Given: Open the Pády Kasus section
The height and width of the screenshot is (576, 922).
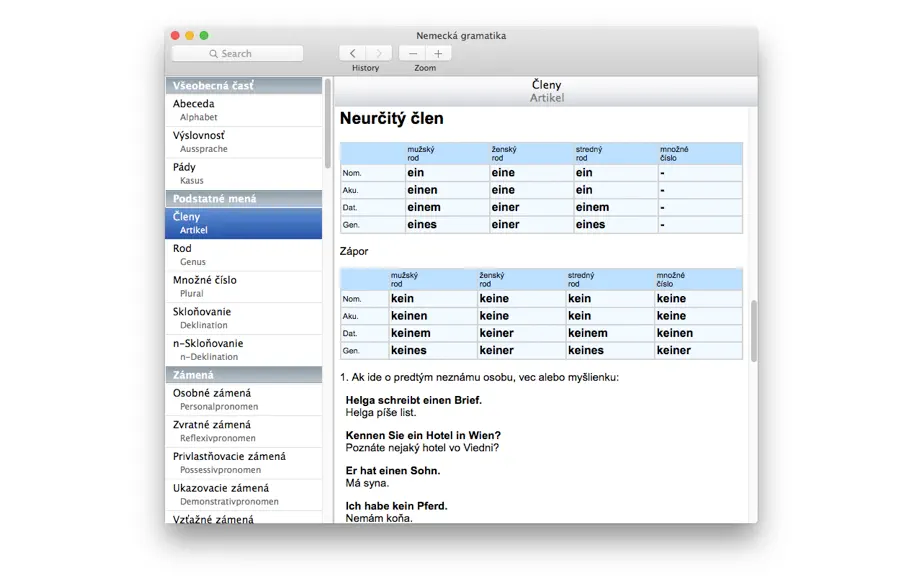Looking at the screenshot, I should pyautogui.click(x=243, y=173).
